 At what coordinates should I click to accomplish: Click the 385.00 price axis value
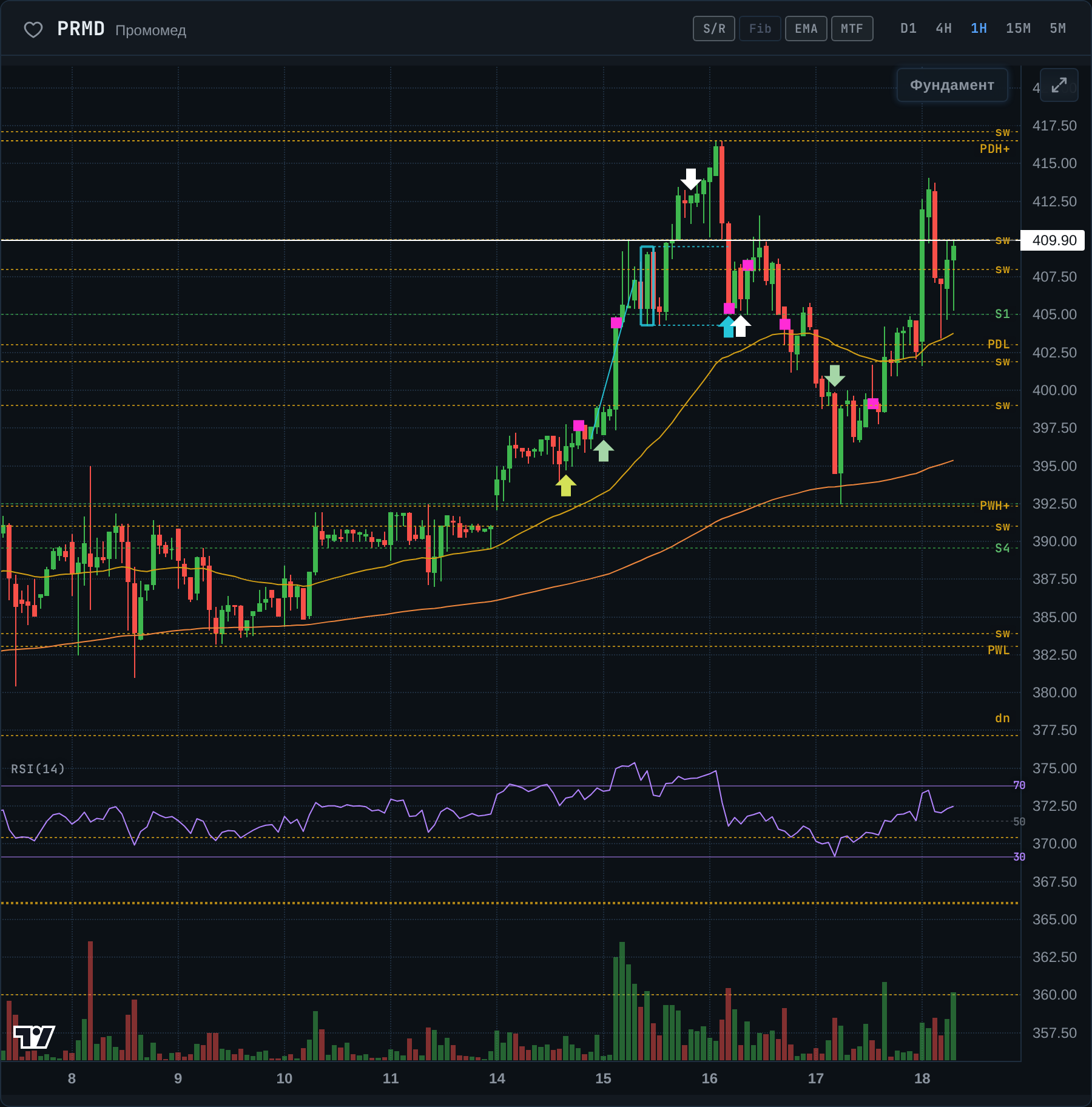click(1054, 617)
